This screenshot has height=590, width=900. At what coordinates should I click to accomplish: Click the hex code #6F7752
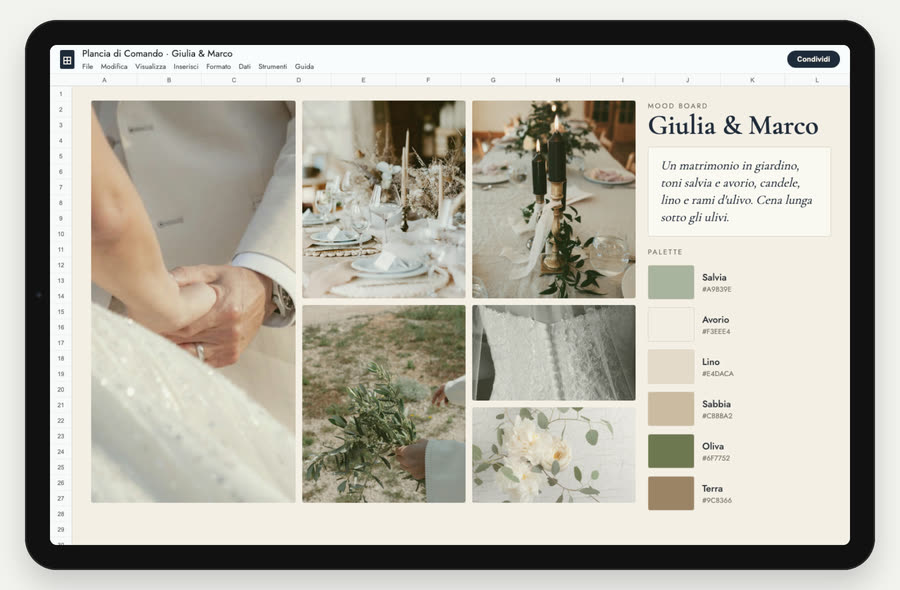point(716,458)
